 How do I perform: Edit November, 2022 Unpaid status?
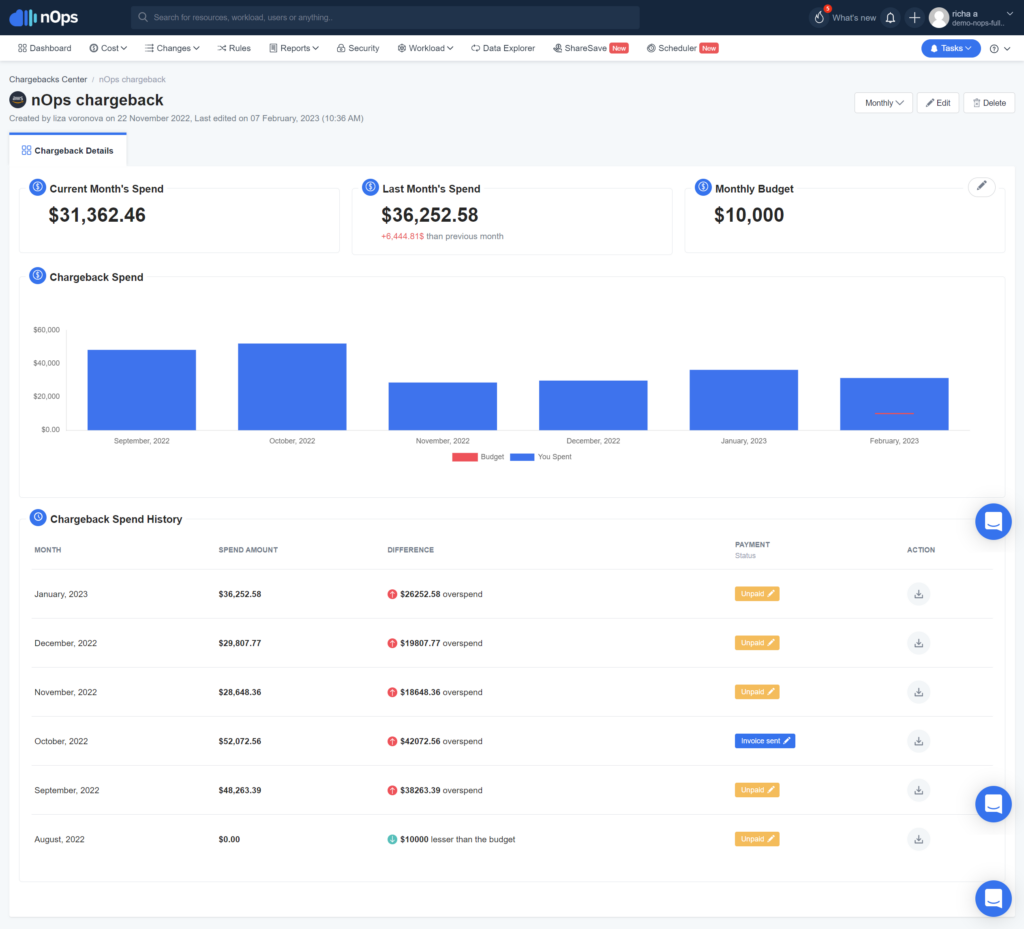[x=757, y=692]
